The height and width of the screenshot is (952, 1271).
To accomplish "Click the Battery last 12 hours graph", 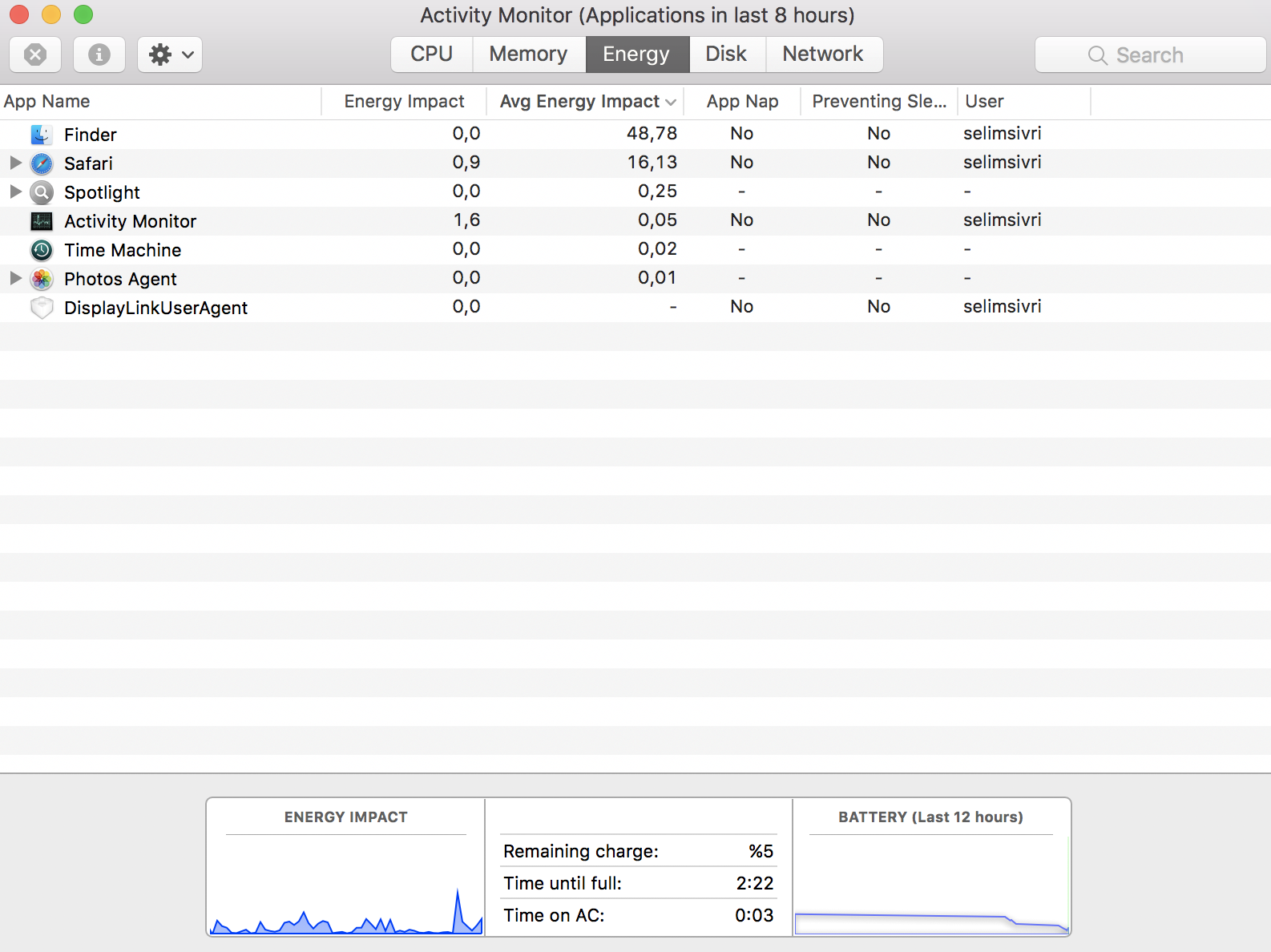I will click(931, 885).
